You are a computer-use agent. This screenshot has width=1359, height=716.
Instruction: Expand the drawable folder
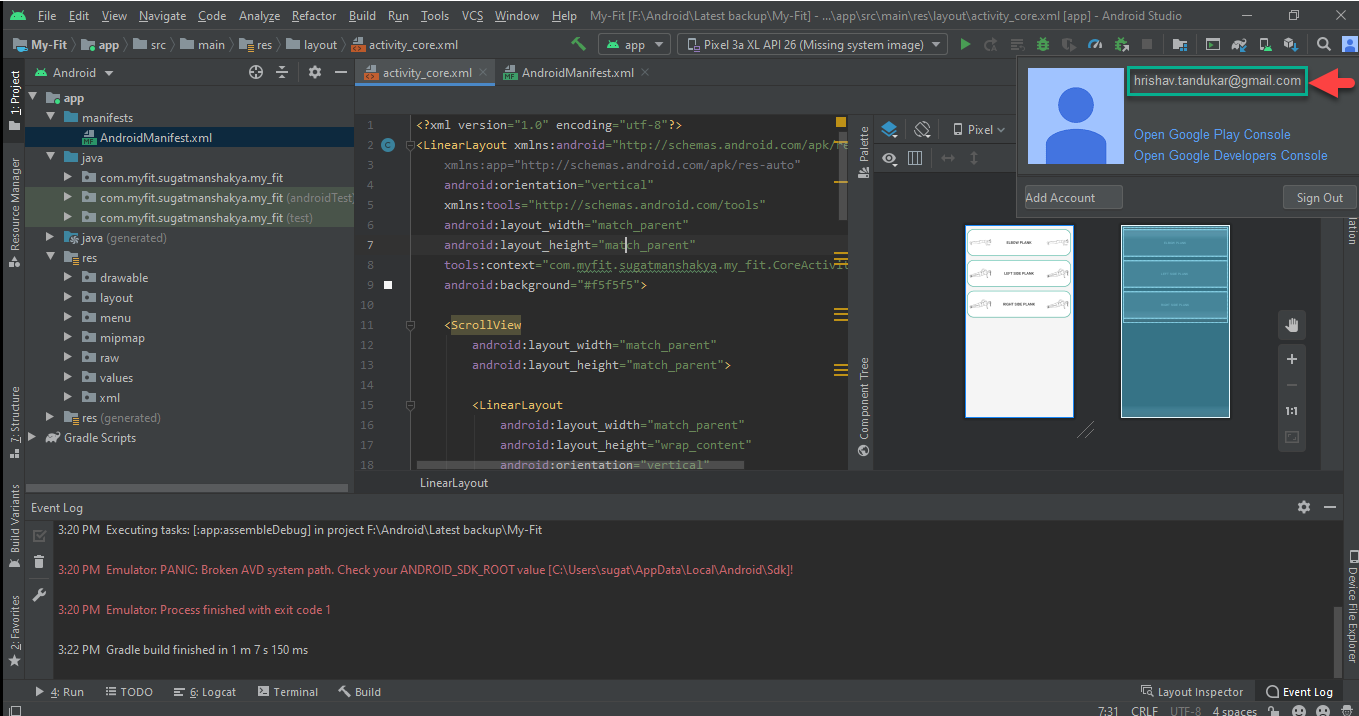click(69, 277)
